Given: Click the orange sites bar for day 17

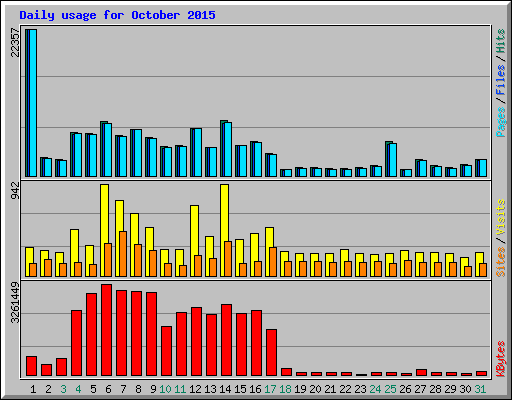Looking at the screenshot, I should pos(273,262).
